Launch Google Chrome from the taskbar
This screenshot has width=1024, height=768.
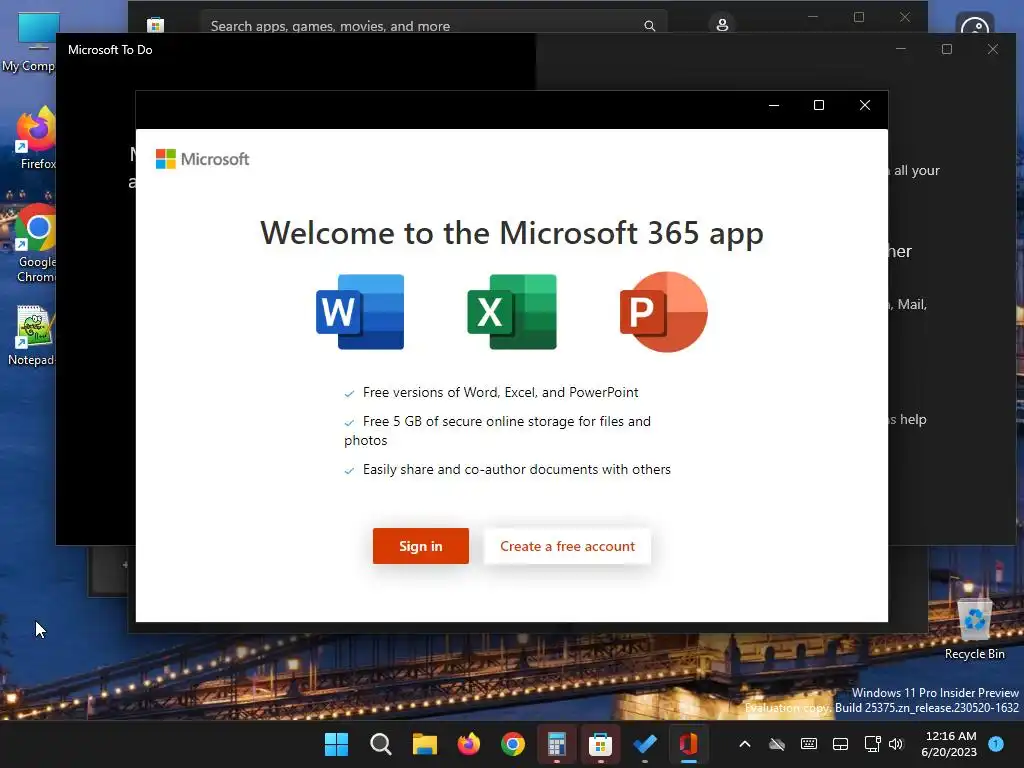(513, 744)
